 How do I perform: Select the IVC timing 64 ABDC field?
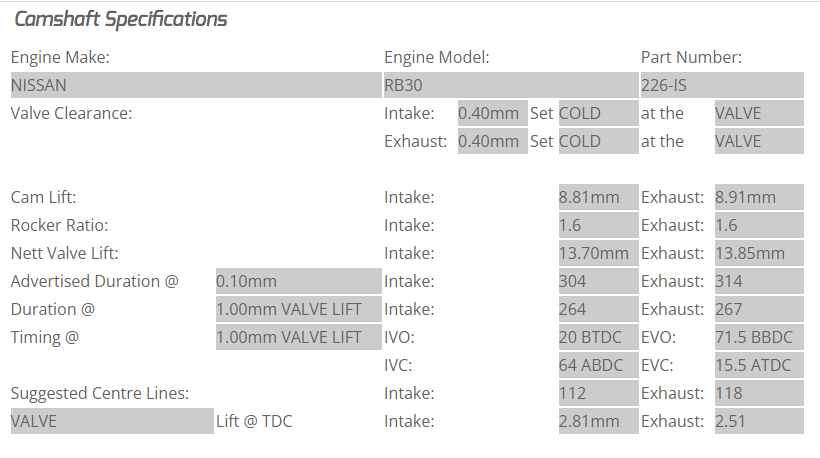[x=598, y=365]
